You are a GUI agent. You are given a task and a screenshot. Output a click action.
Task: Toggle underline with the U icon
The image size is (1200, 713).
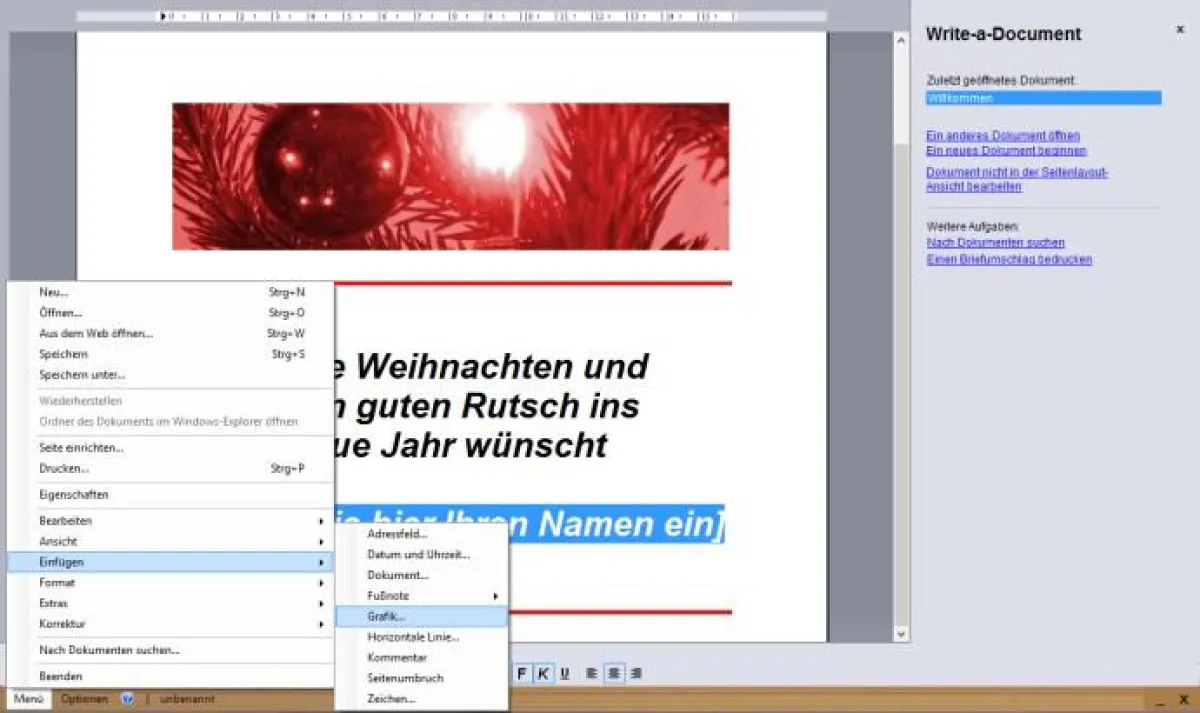click(x=564, y=673)
